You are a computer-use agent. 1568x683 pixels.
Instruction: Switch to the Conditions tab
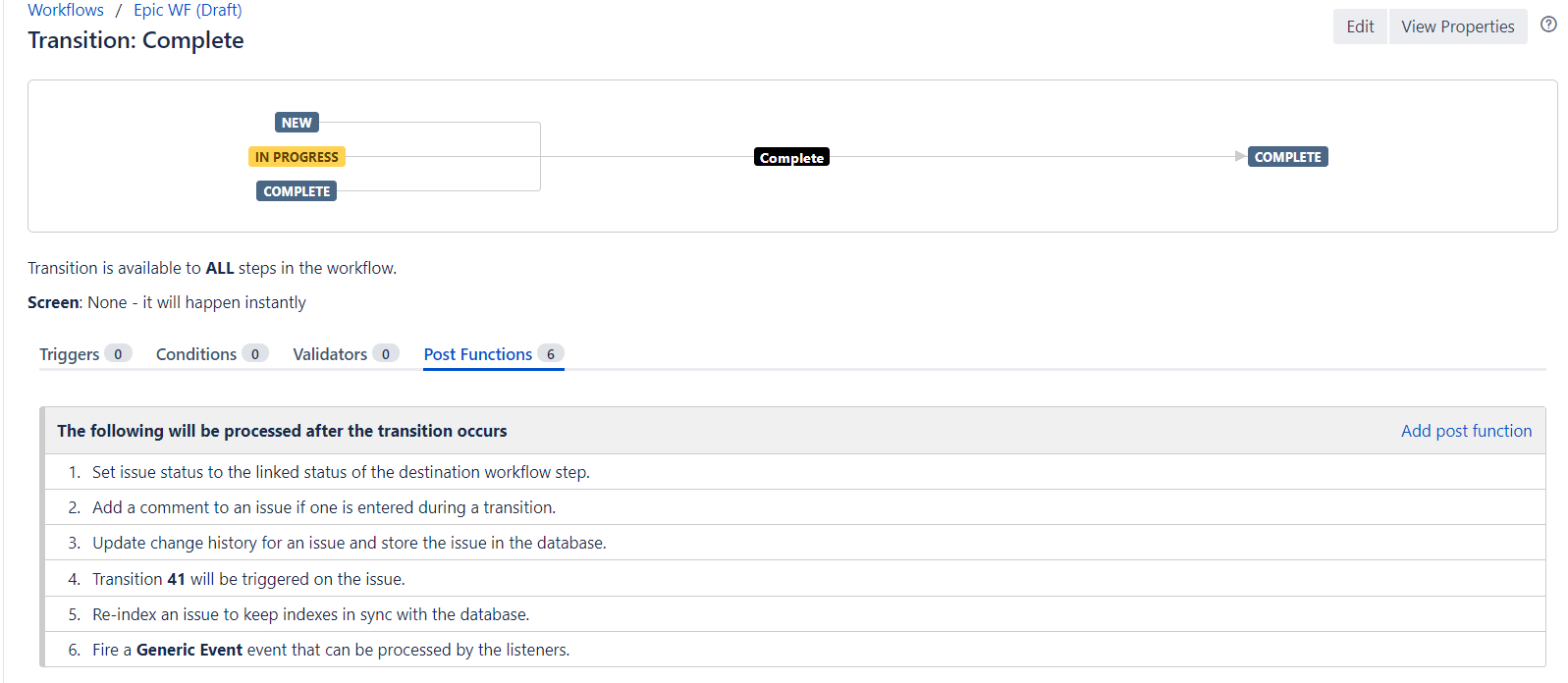[211, 354]
